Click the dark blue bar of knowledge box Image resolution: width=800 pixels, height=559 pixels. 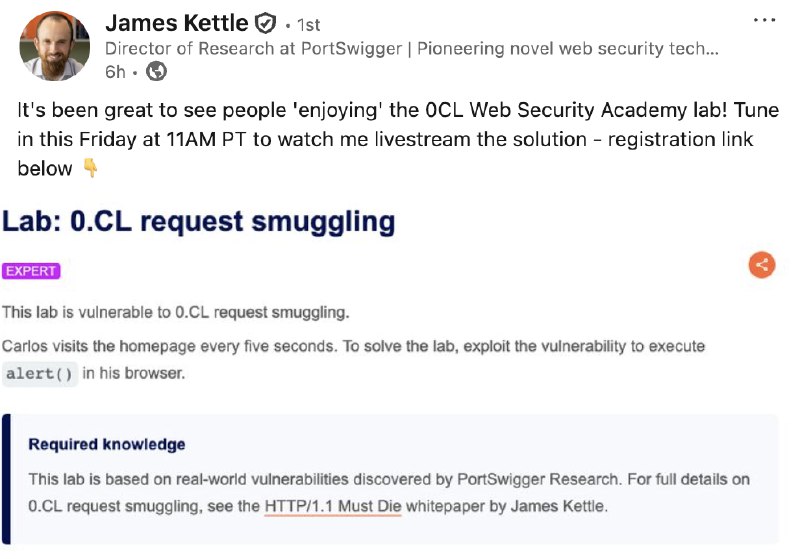(6, 480)
